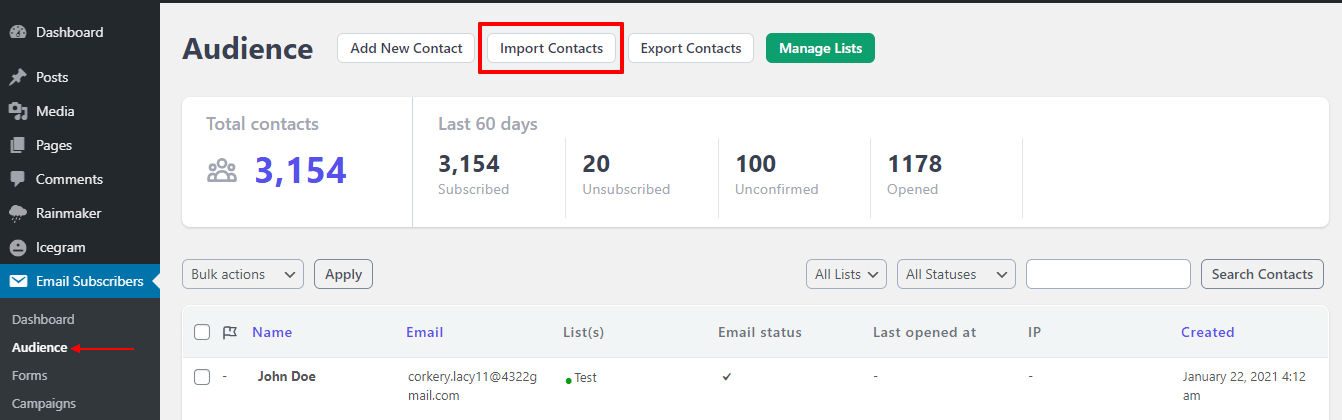The image size is (1342, 420).
Task: Toggle the select-all checkbox in table header
Action: pyautogui.click(x=202, y=332)
